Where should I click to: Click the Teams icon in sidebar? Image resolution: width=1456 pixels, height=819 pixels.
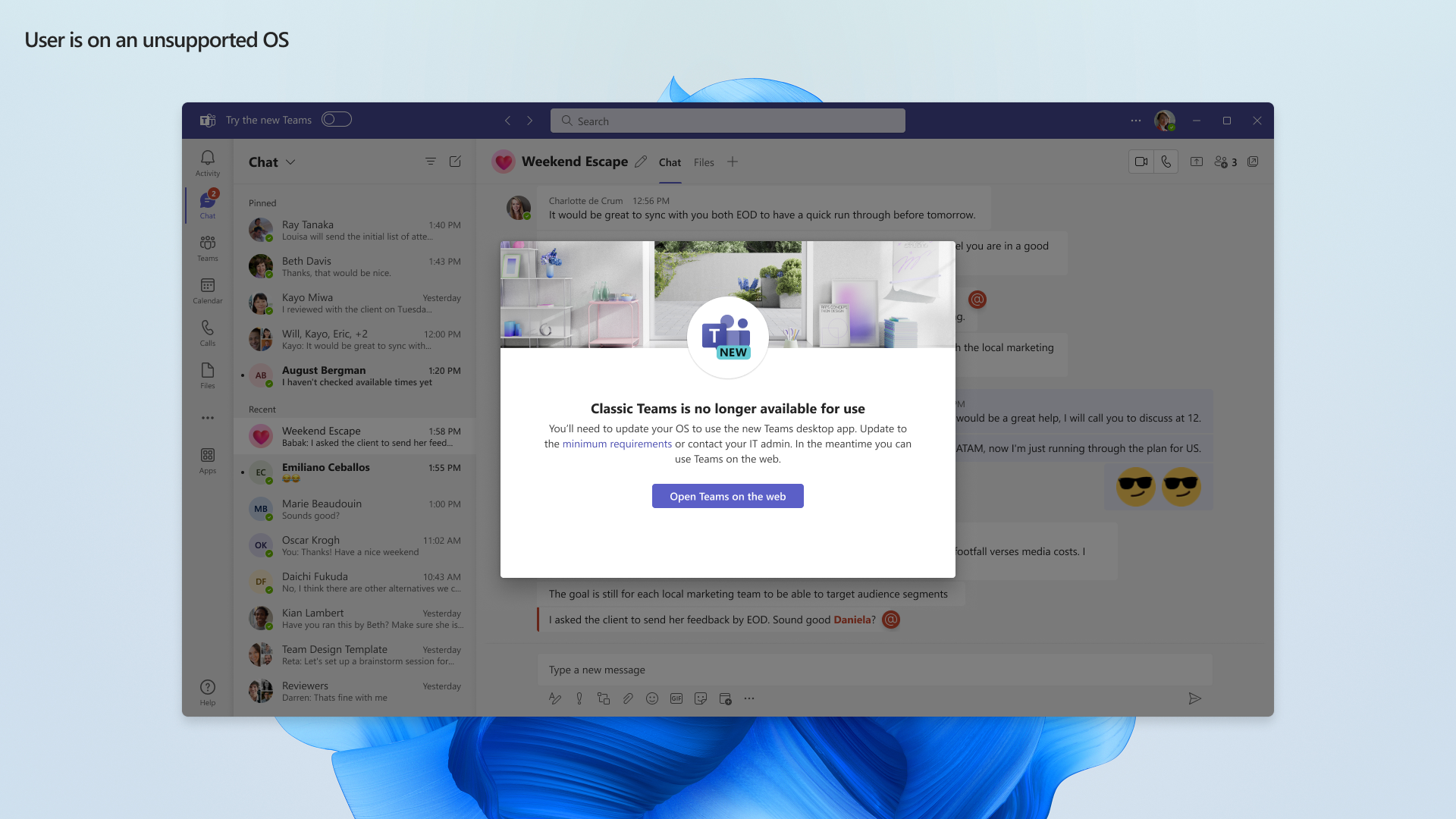click(x=207, y=248)
